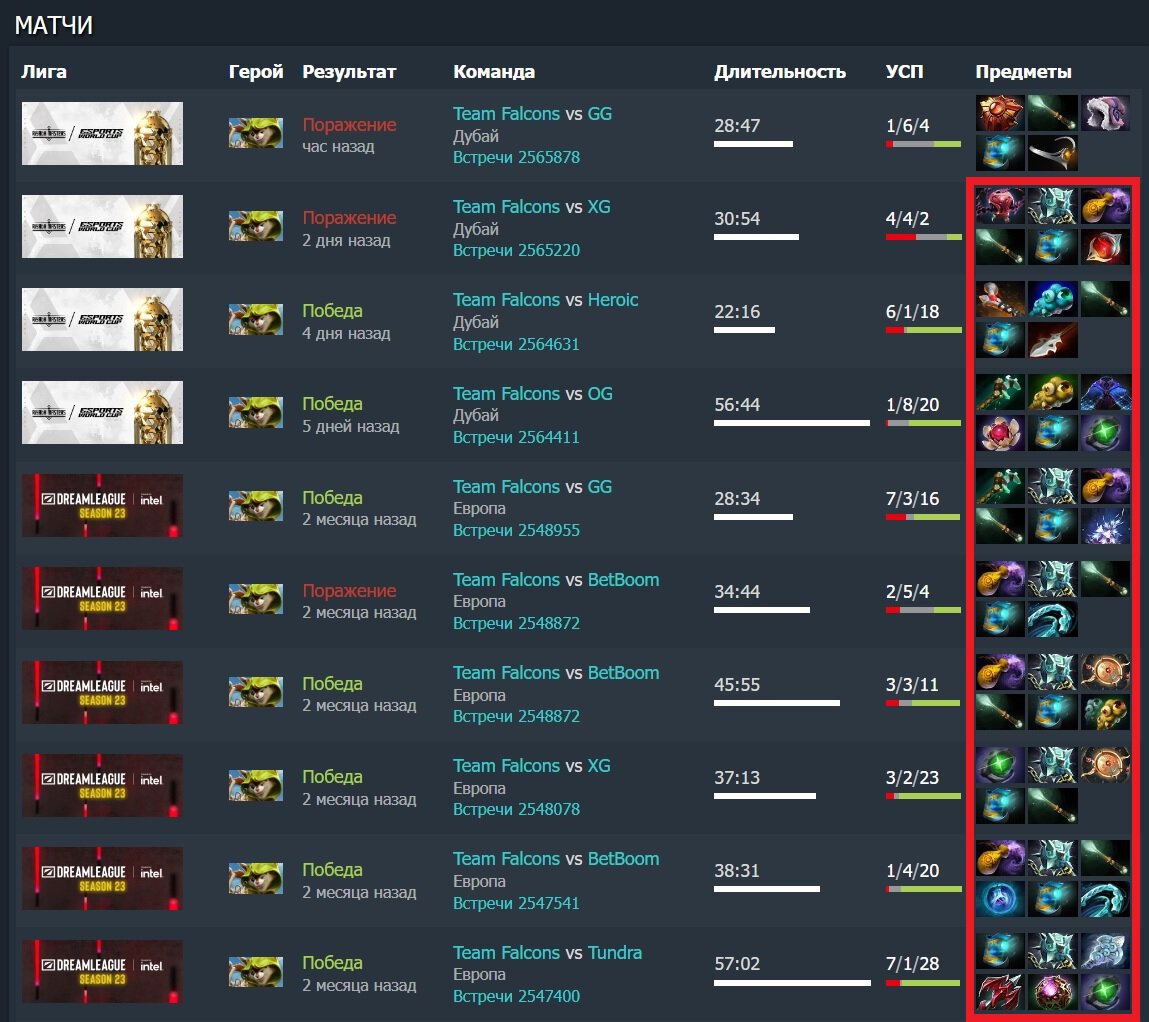Screen dimensions: 1149x1022
Task: Click the silver ring item in first row
Action: pos(1052,153)
